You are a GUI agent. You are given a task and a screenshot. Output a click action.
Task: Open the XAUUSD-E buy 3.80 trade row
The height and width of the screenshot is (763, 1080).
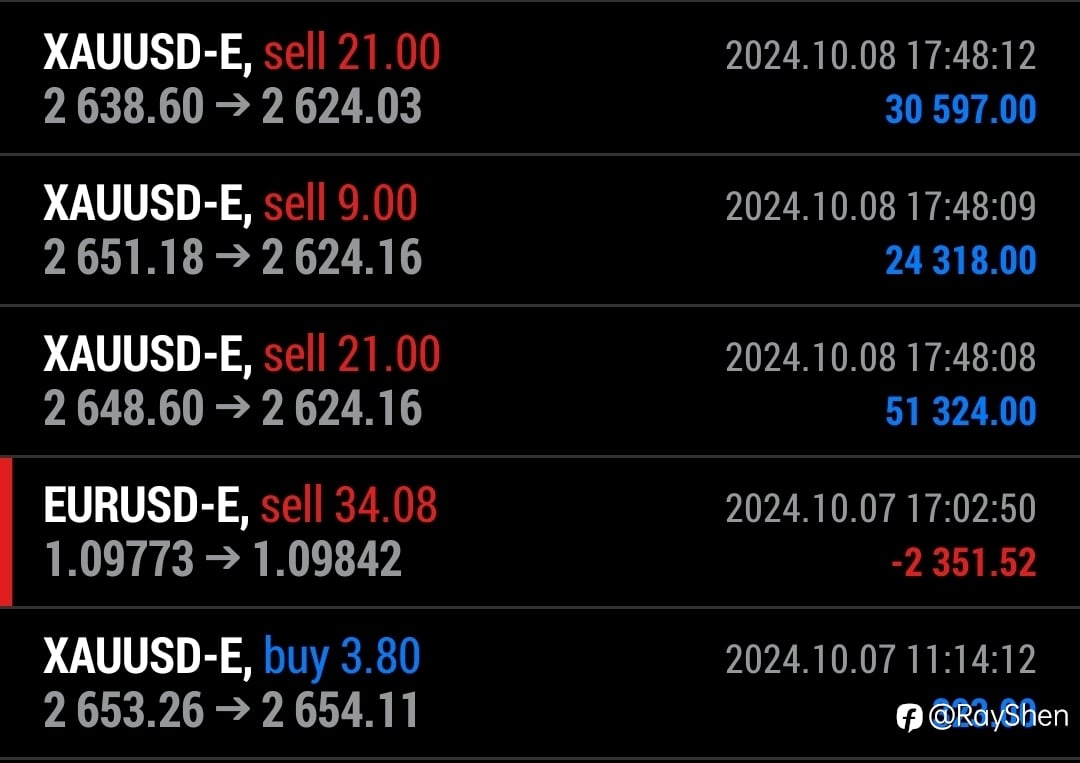(540, 683)
